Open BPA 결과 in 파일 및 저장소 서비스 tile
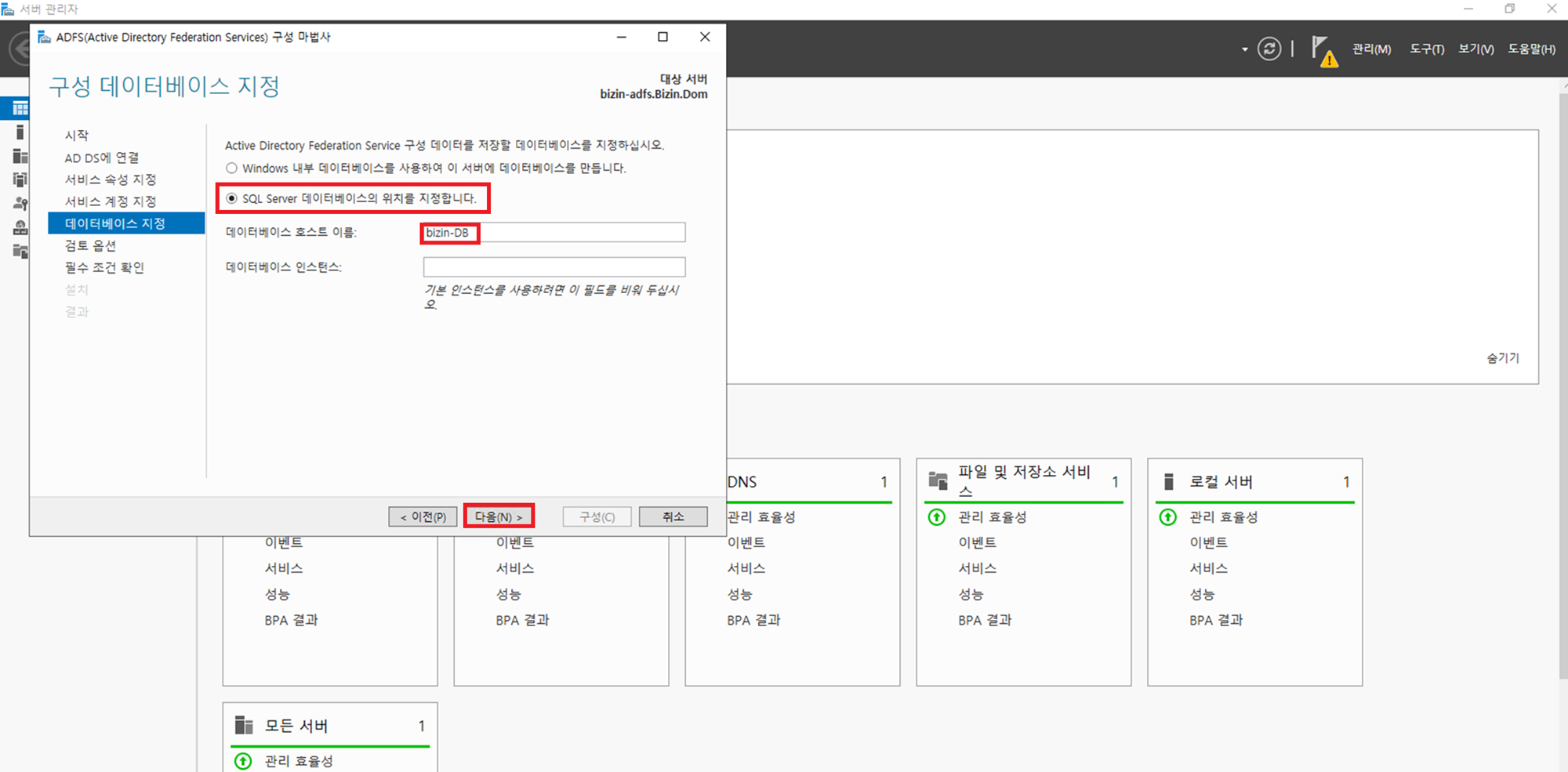Screen dimensions: 1568x772 click(x=985, y=620)
